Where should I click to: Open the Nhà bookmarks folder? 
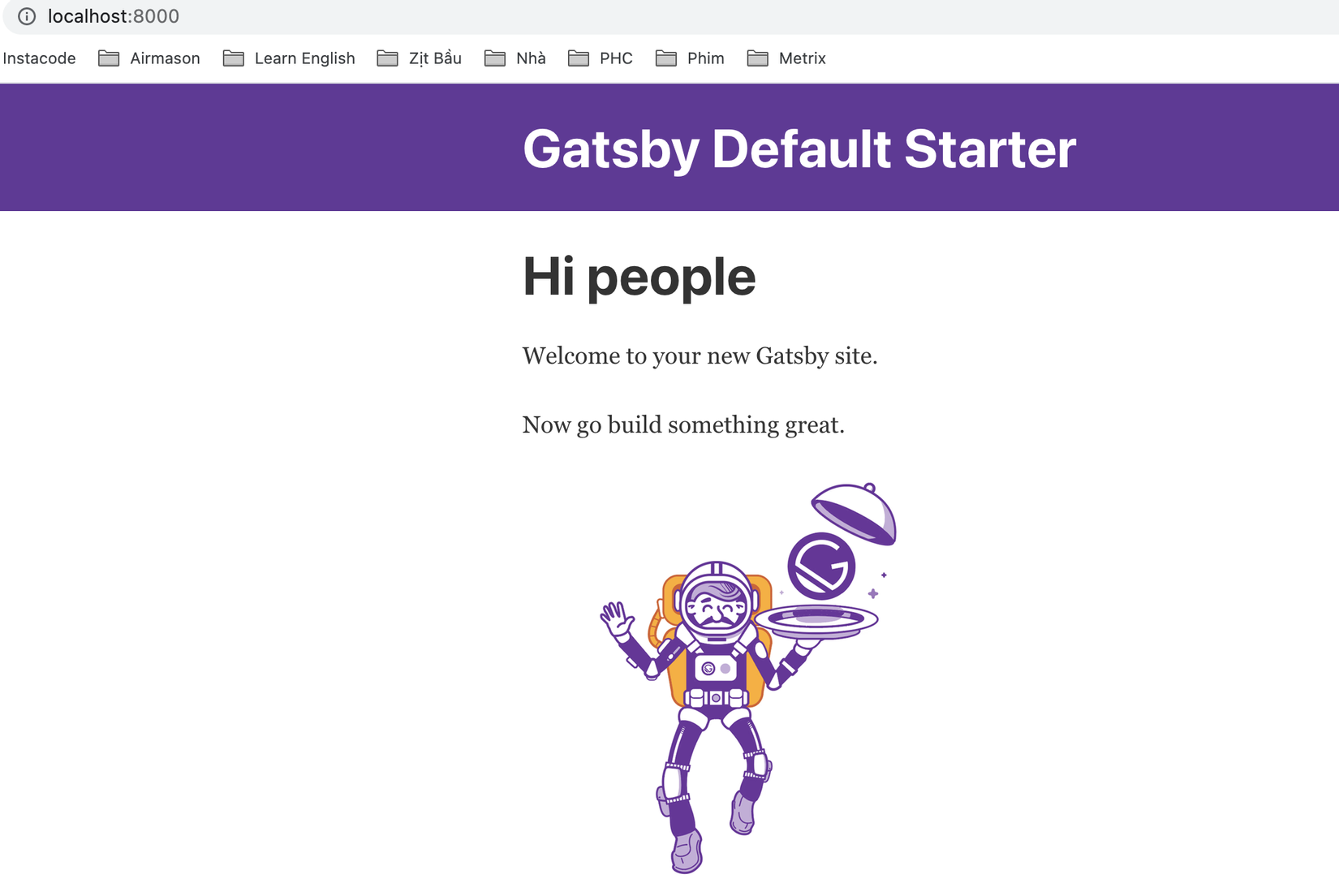515,58
